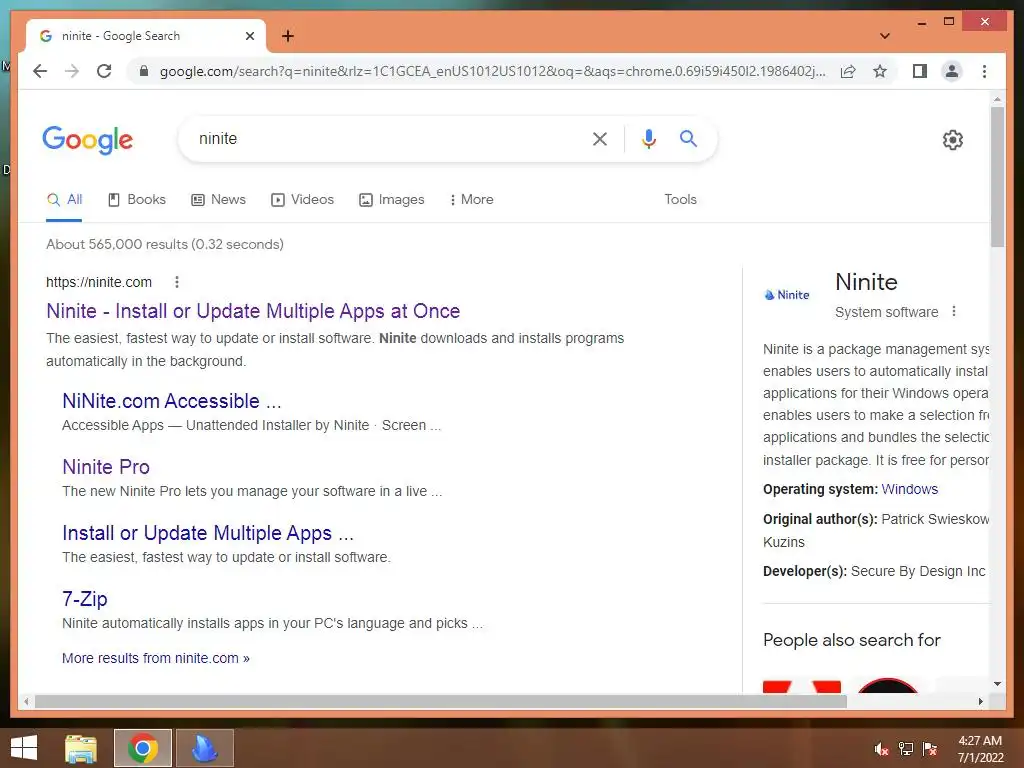
Task: Select the All results tab
Action: [x=64, y=200]
